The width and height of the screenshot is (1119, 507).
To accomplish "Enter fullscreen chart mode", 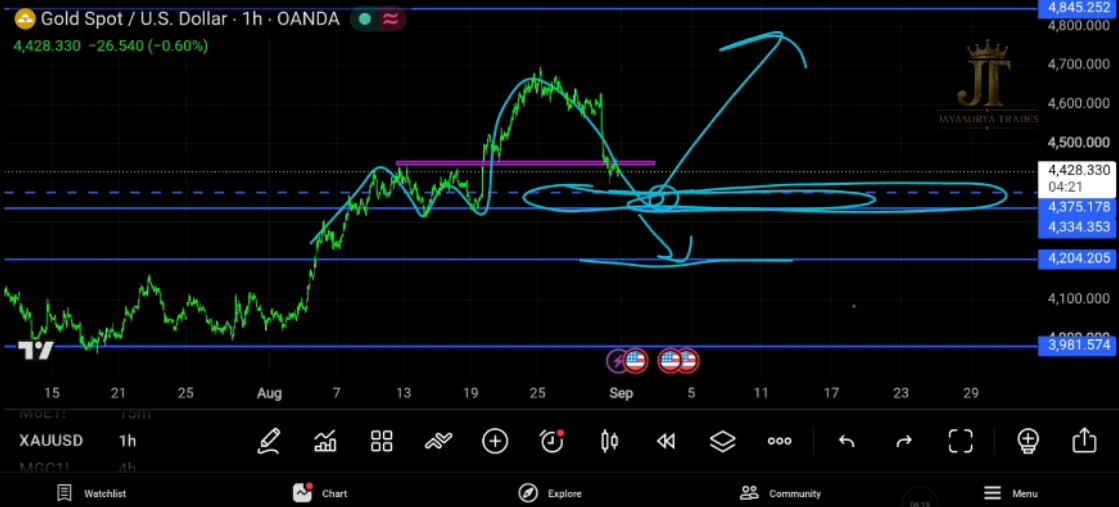I will (961, 441).
